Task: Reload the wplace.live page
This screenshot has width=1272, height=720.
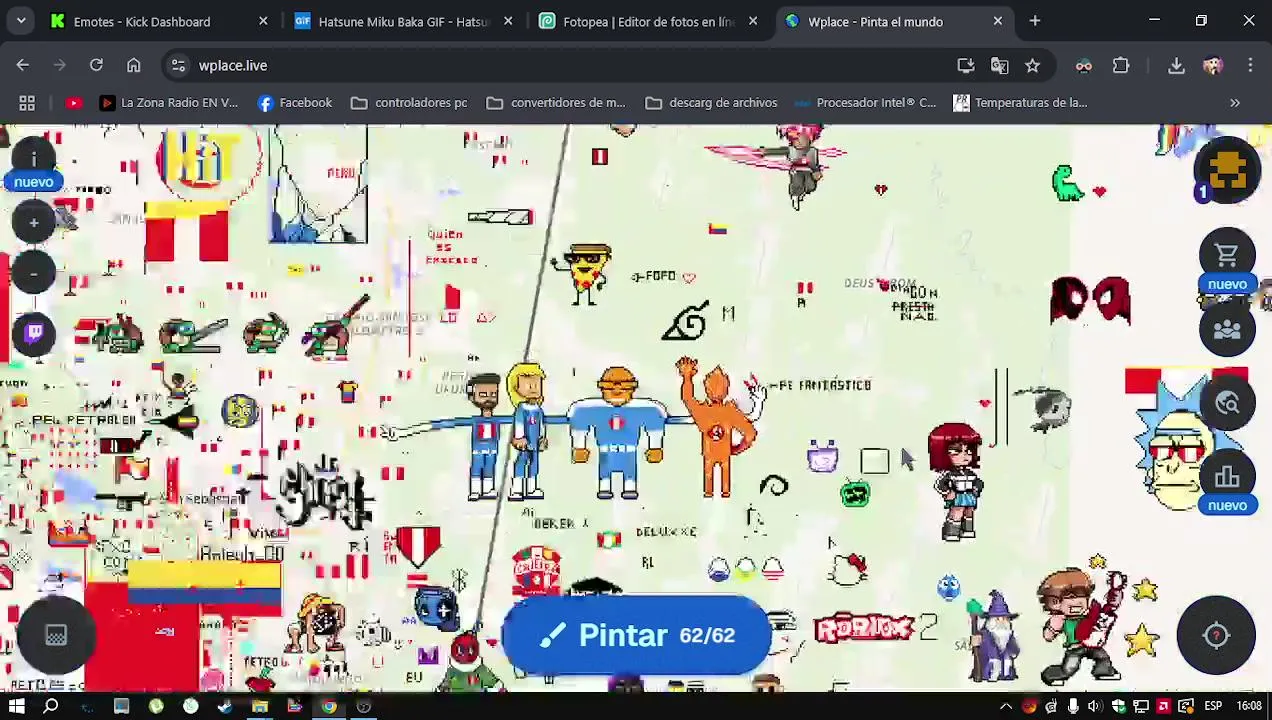Action: tap(96, 65)
